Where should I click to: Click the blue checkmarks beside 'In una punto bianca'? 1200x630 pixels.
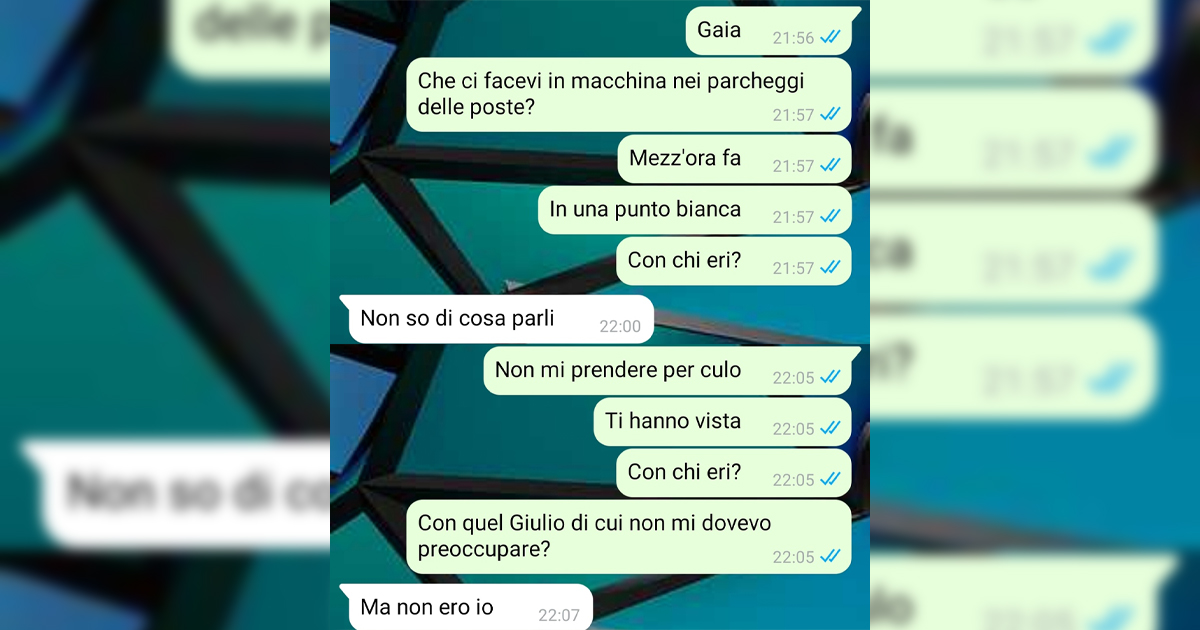click(830, 217)
